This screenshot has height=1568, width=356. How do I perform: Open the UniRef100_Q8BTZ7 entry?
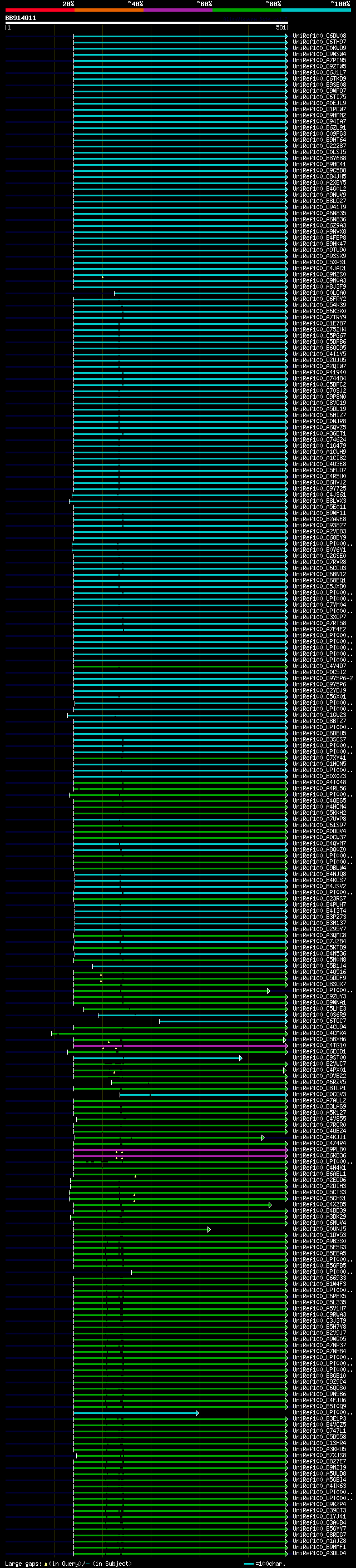(x=319, y=721)
